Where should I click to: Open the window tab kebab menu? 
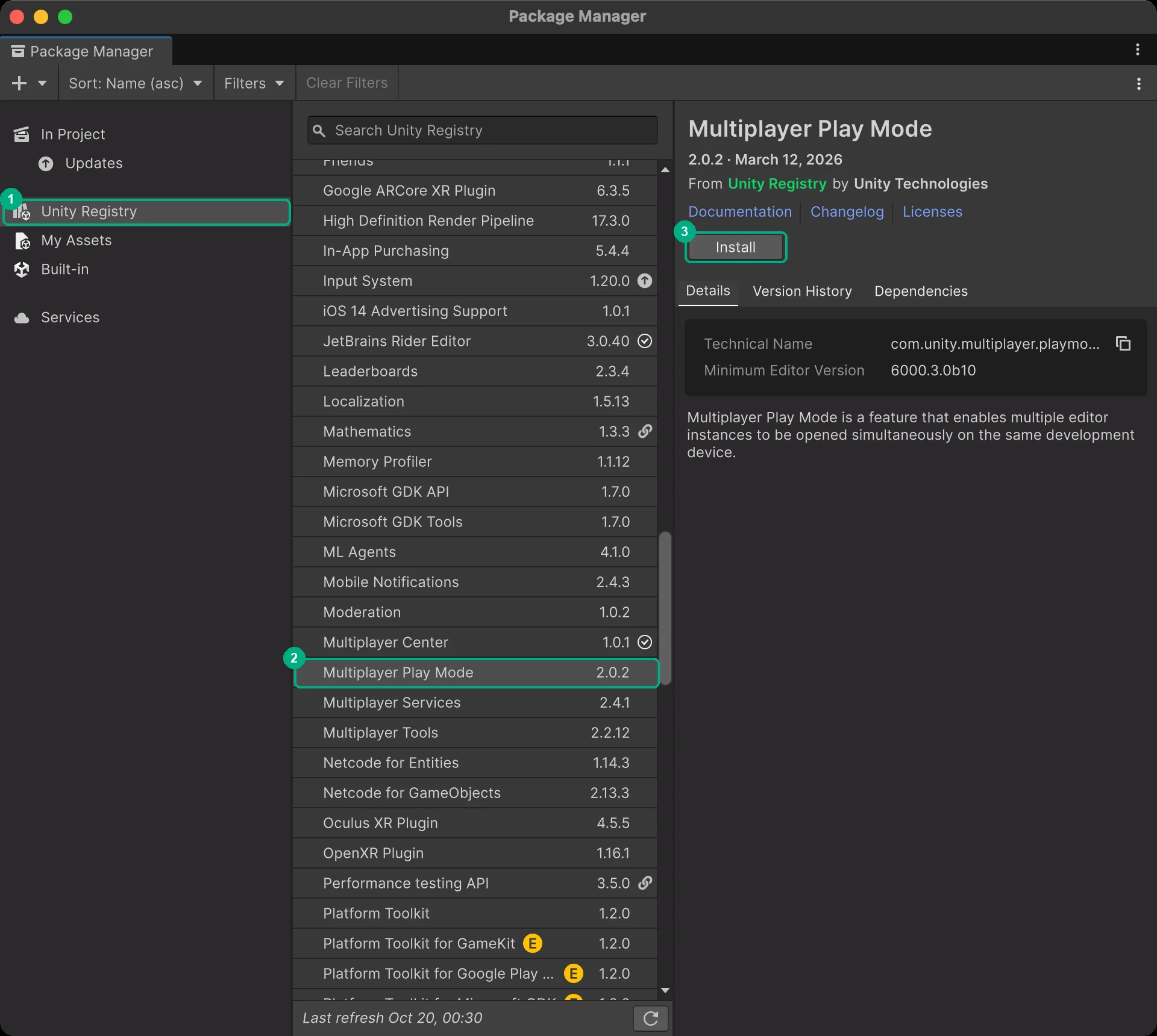tap(1138, 49)
